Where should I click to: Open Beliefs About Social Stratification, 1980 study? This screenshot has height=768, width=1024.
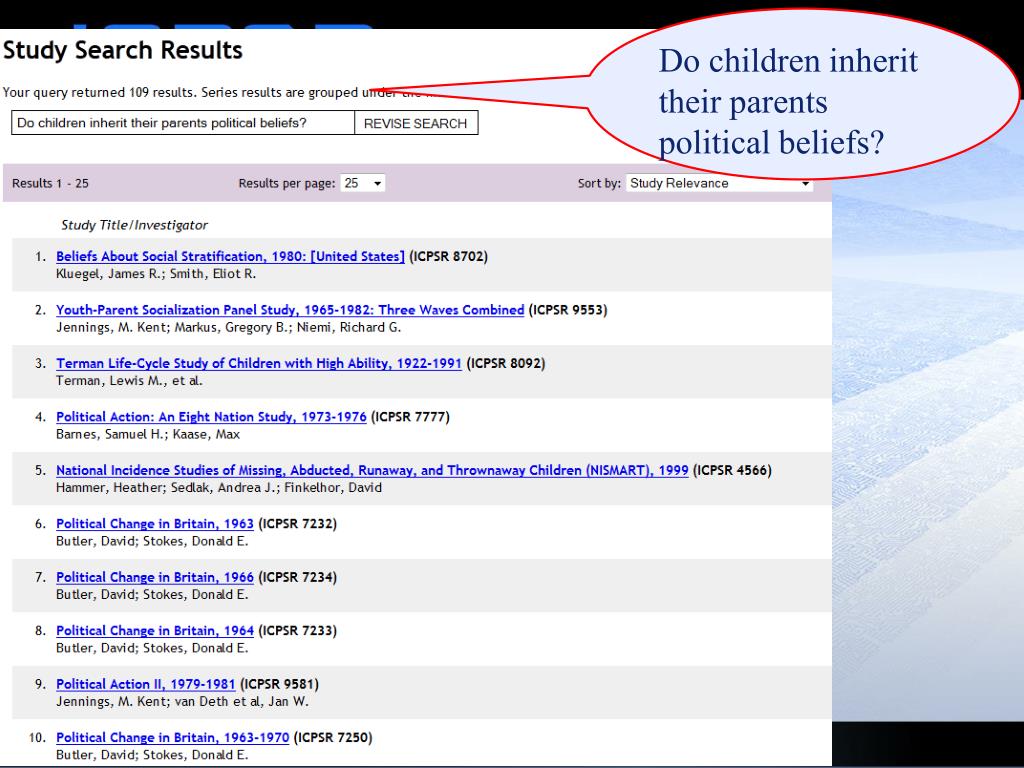[x=231, y=256]
